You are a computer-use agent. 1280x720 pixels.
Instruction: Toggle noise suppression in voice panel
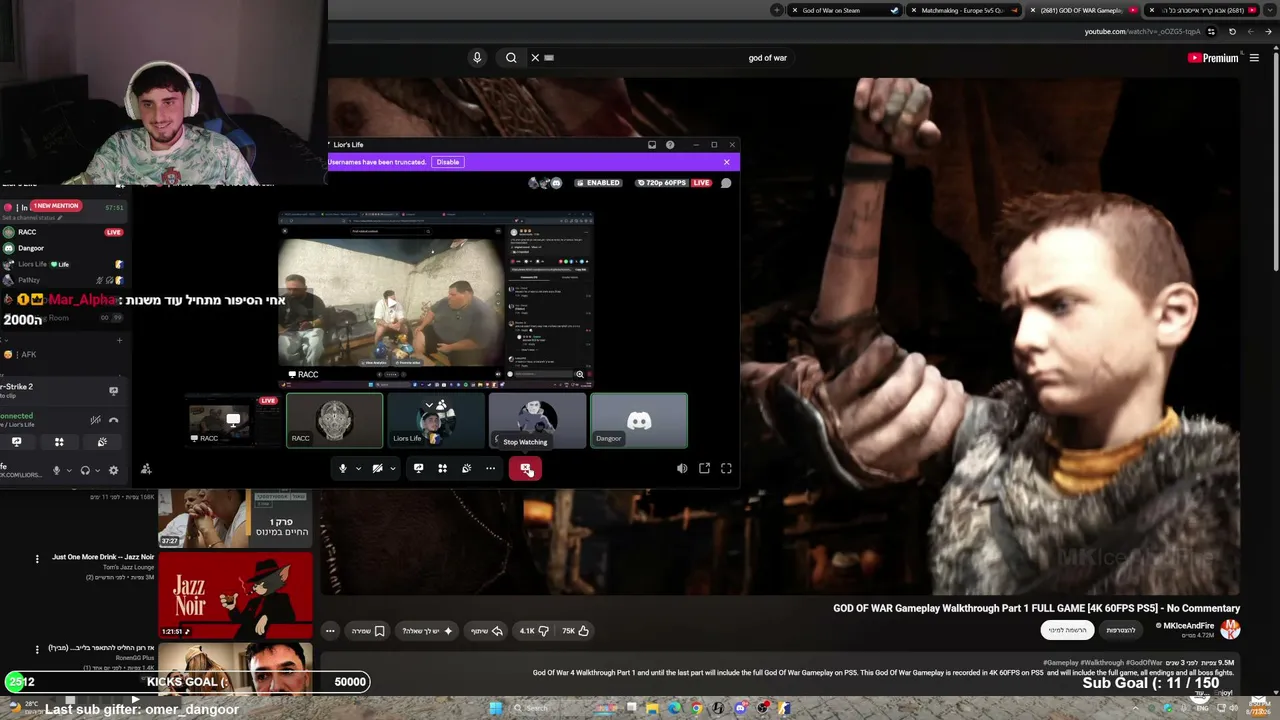point(95,420)
